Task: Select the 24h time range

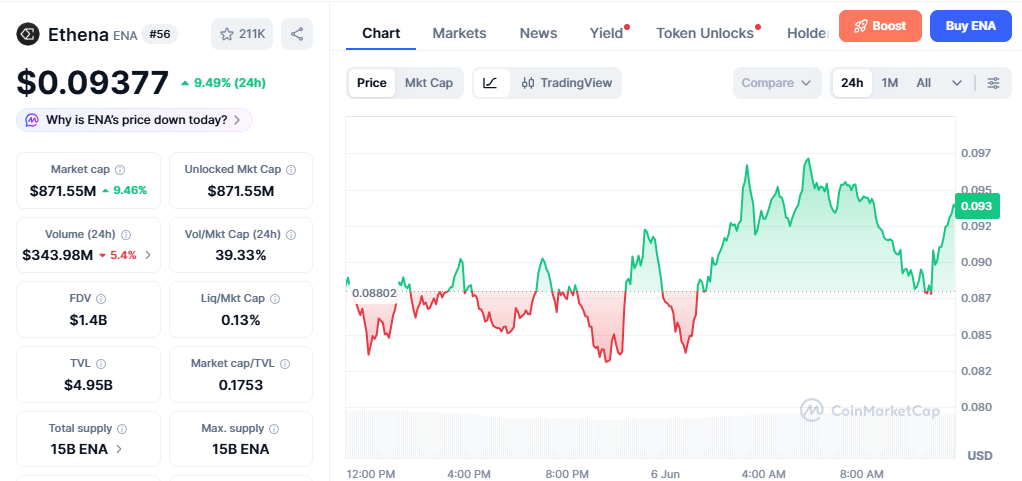Action: [852, 83]
